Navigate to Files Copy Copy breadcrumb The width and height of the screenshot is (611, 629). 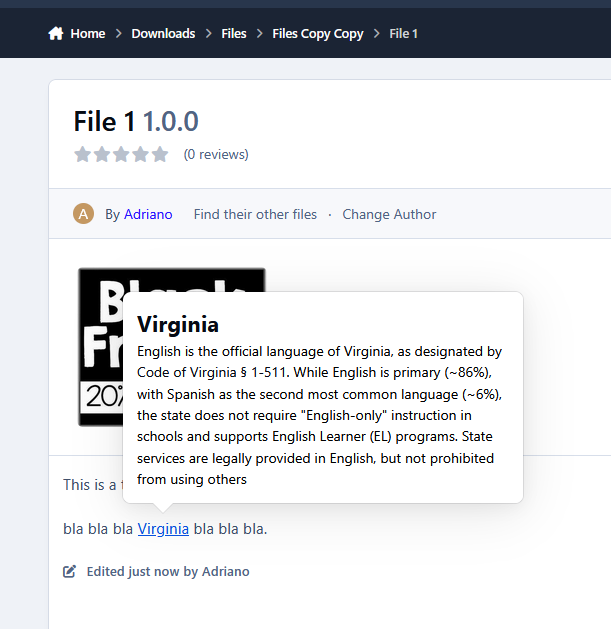(x=317, y=34)
